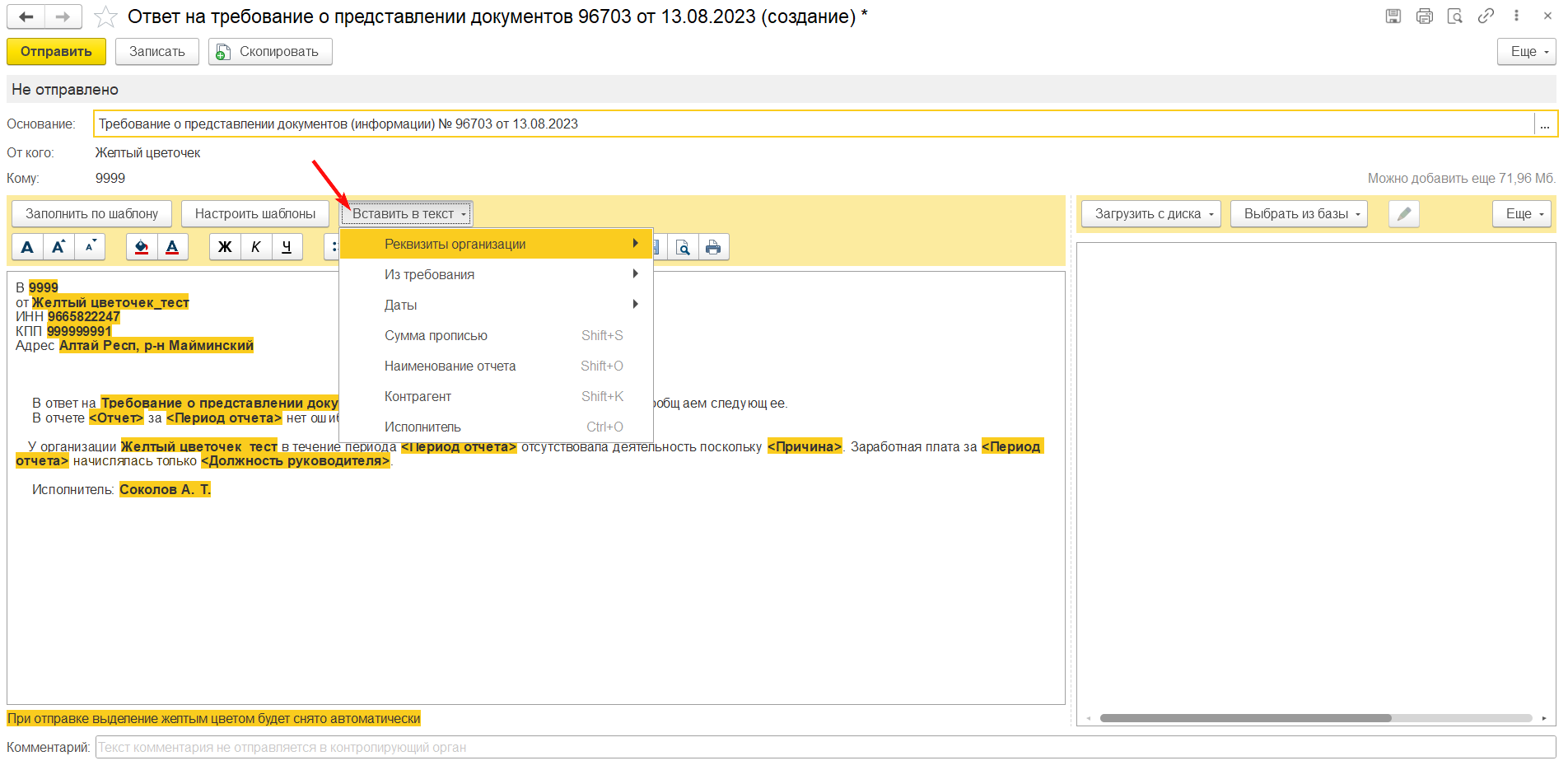Increase font size in editor toolbar
The width and height of the screenshot is (1568, 770).
point(58,247)
